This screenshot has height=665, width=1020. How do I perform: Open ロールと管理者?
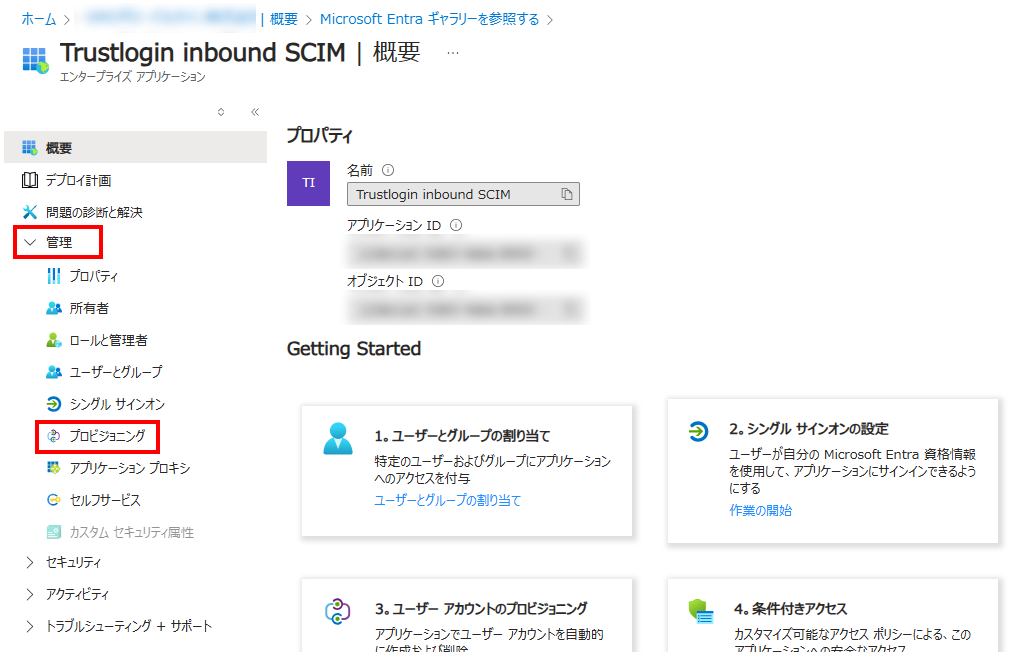click(x=109, y=340)
